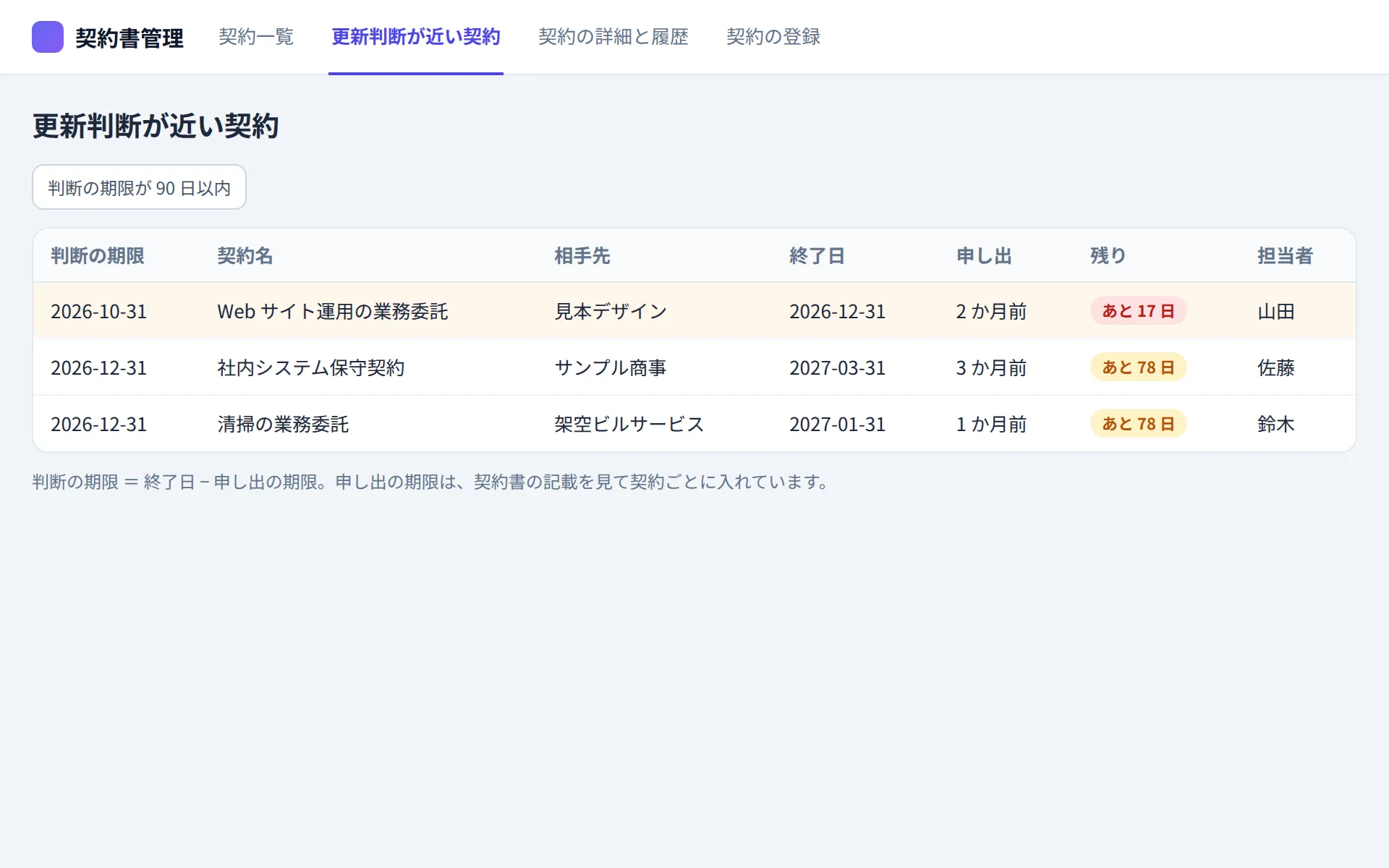Go to the 契約の登録 tab
Image resolution: width=1389 pixels, height=868 pixels.
point(773,37)
